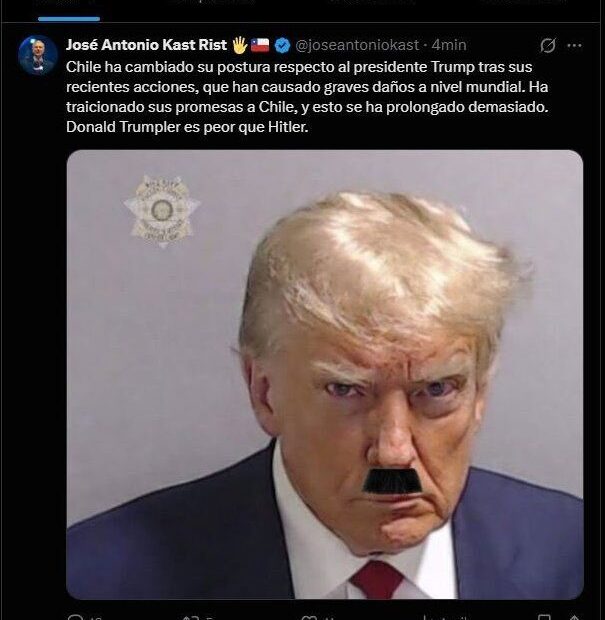Reply using the comment bubble icon

pyautogui.click(x=75, y=617)
